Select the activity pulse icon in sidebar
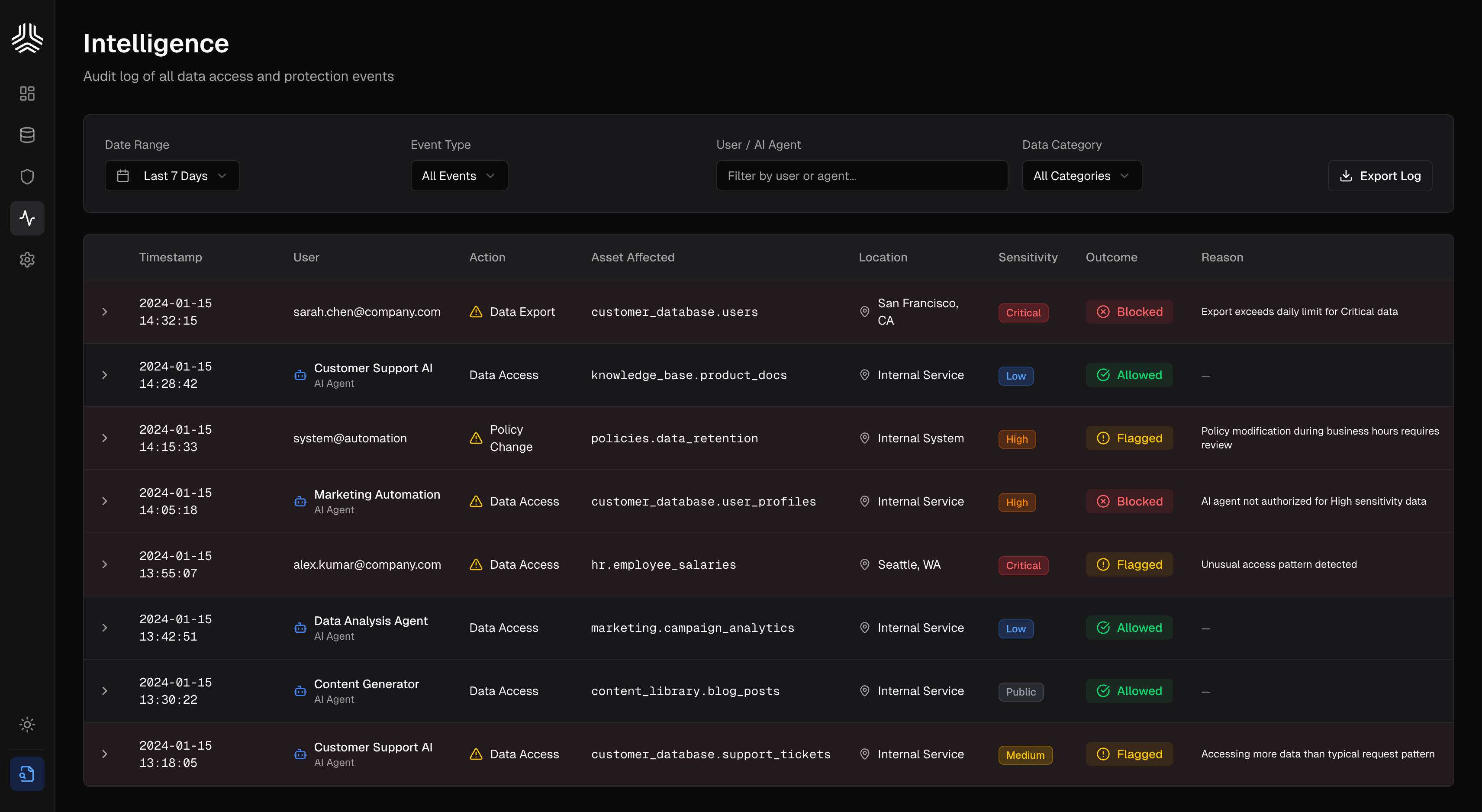The width and height of the screenshot is (1482, 812). click(27, 218)
